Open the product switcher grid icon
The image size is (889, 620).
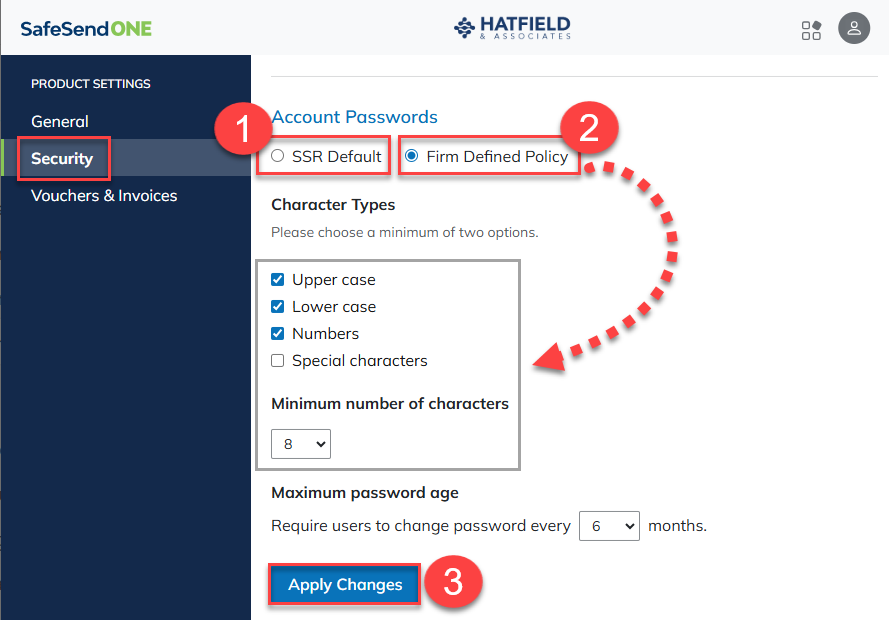811,30
